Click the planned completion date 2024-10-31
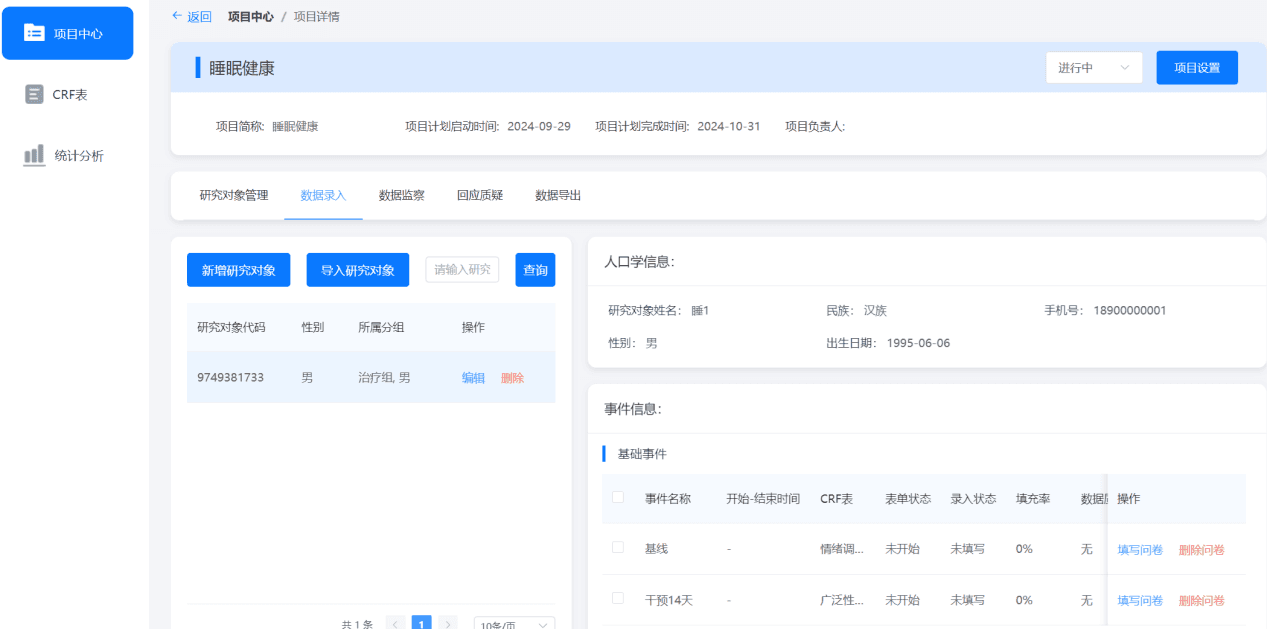This screenshot has height=629, width=1267. [x=729, y=126]
